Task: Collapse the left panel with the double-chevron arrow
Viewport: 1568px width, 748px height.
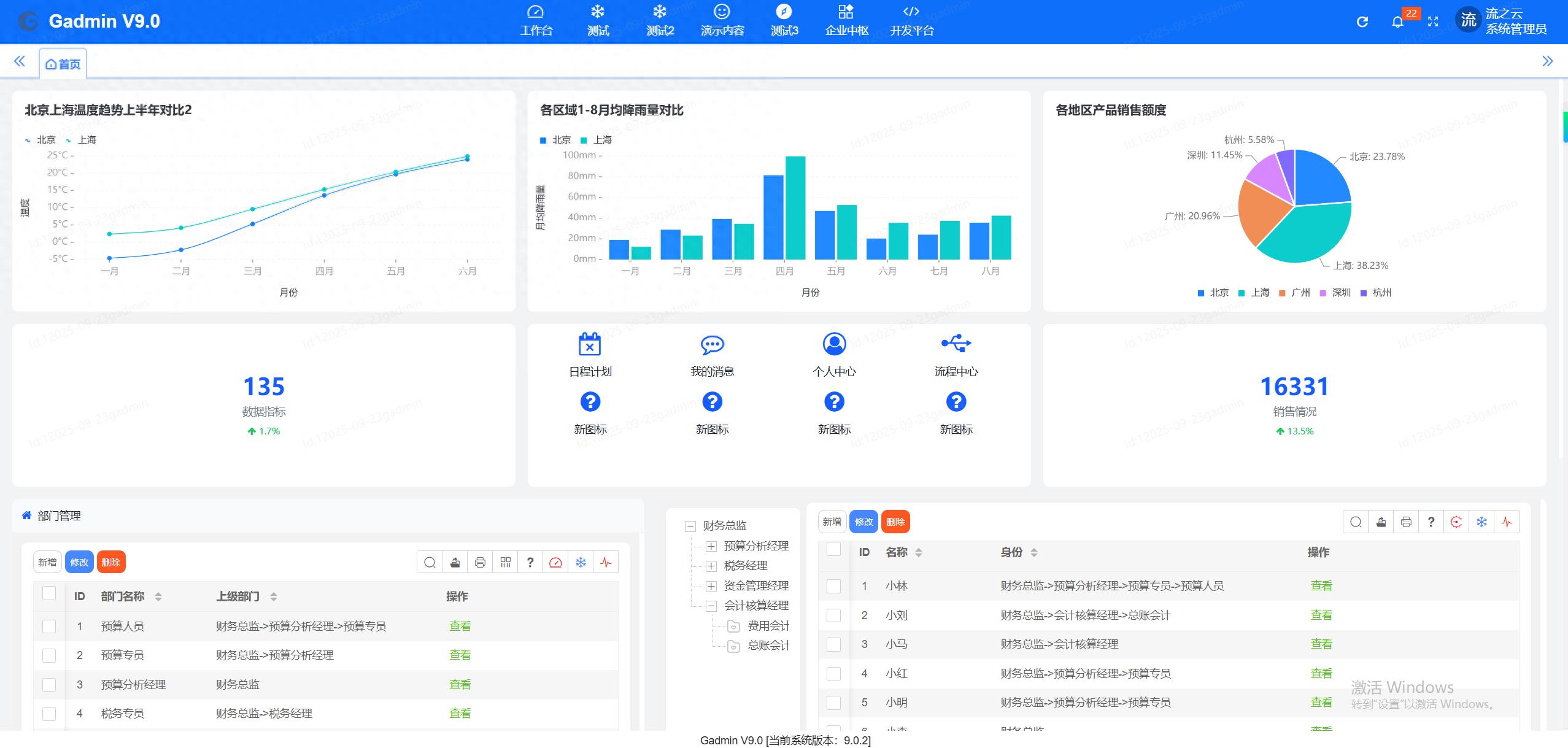Action: click(x=19, y=61)
